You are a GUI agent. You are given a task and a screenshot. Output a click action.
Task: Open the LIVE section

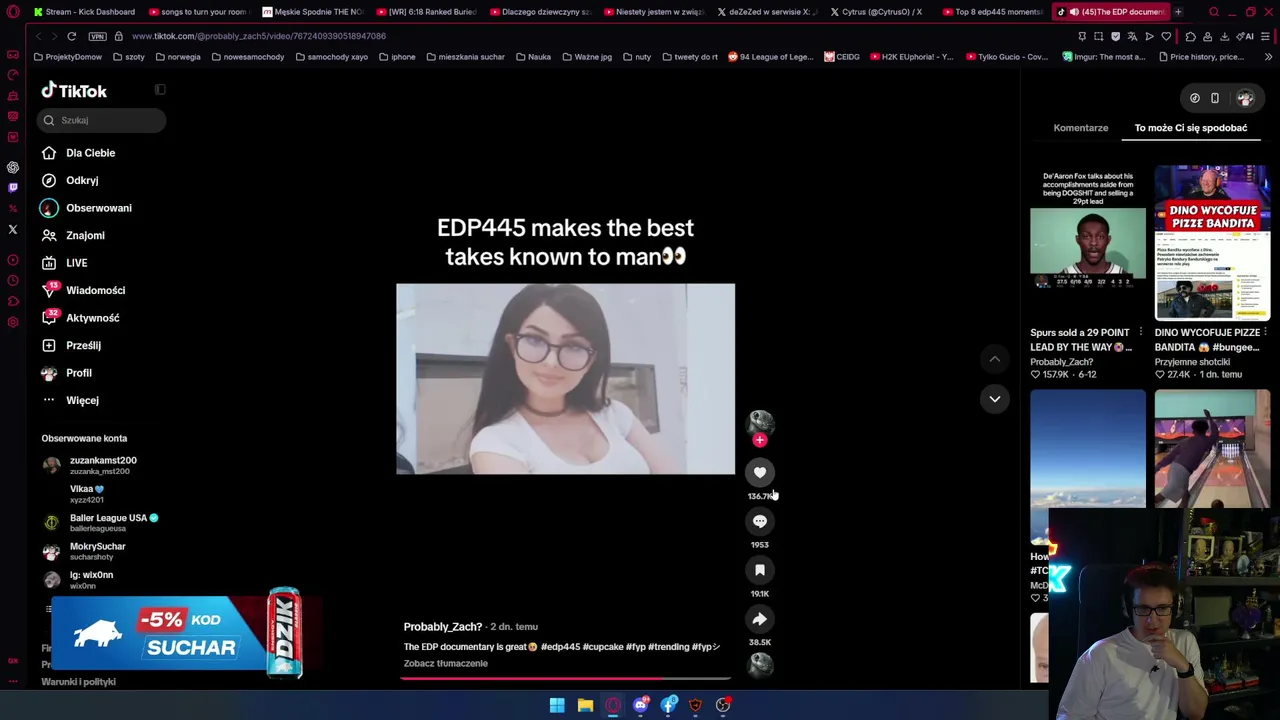(x=64, y=263)
